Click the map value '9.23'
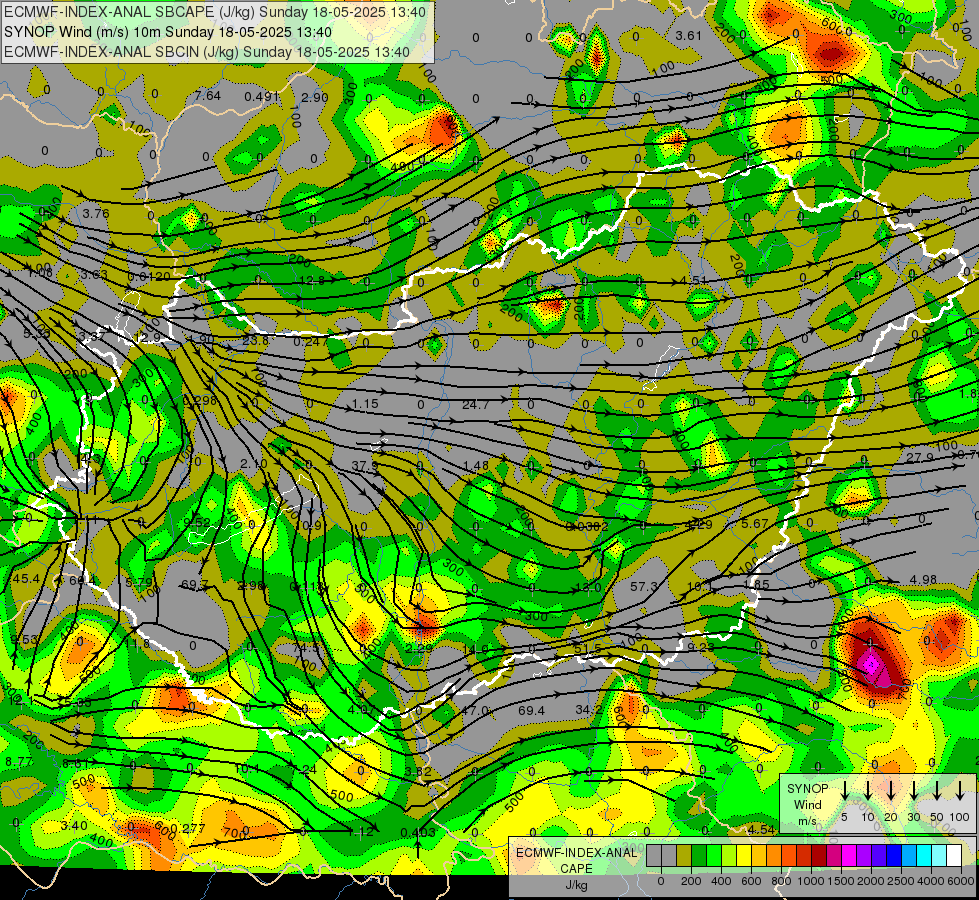Image resolution: width=979 pixels, height=900 pixels. pyautogui.click(x=701, y=648)
